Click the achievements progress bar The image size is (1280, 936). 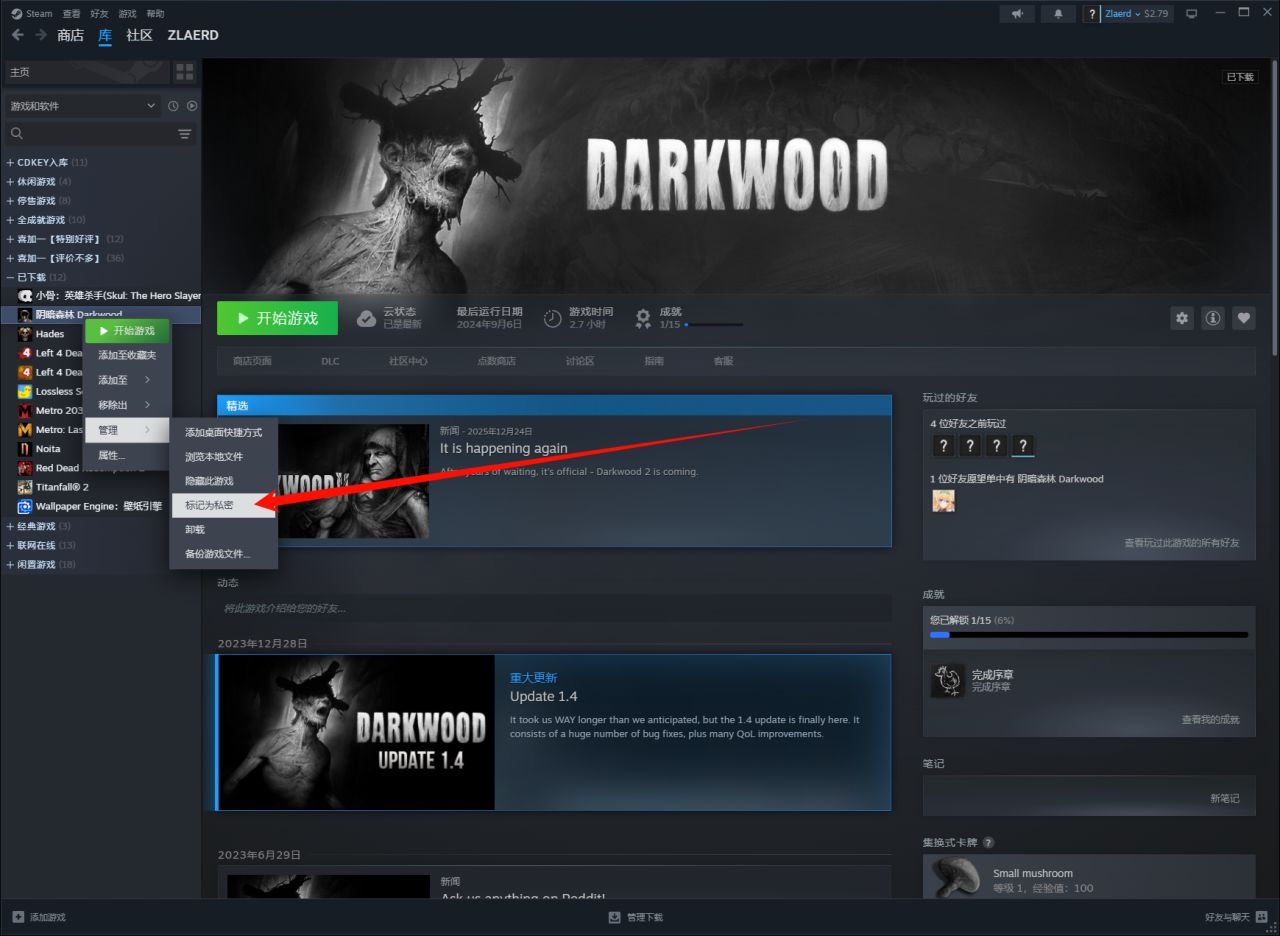pyautogui.click(x=1088, y=634)
